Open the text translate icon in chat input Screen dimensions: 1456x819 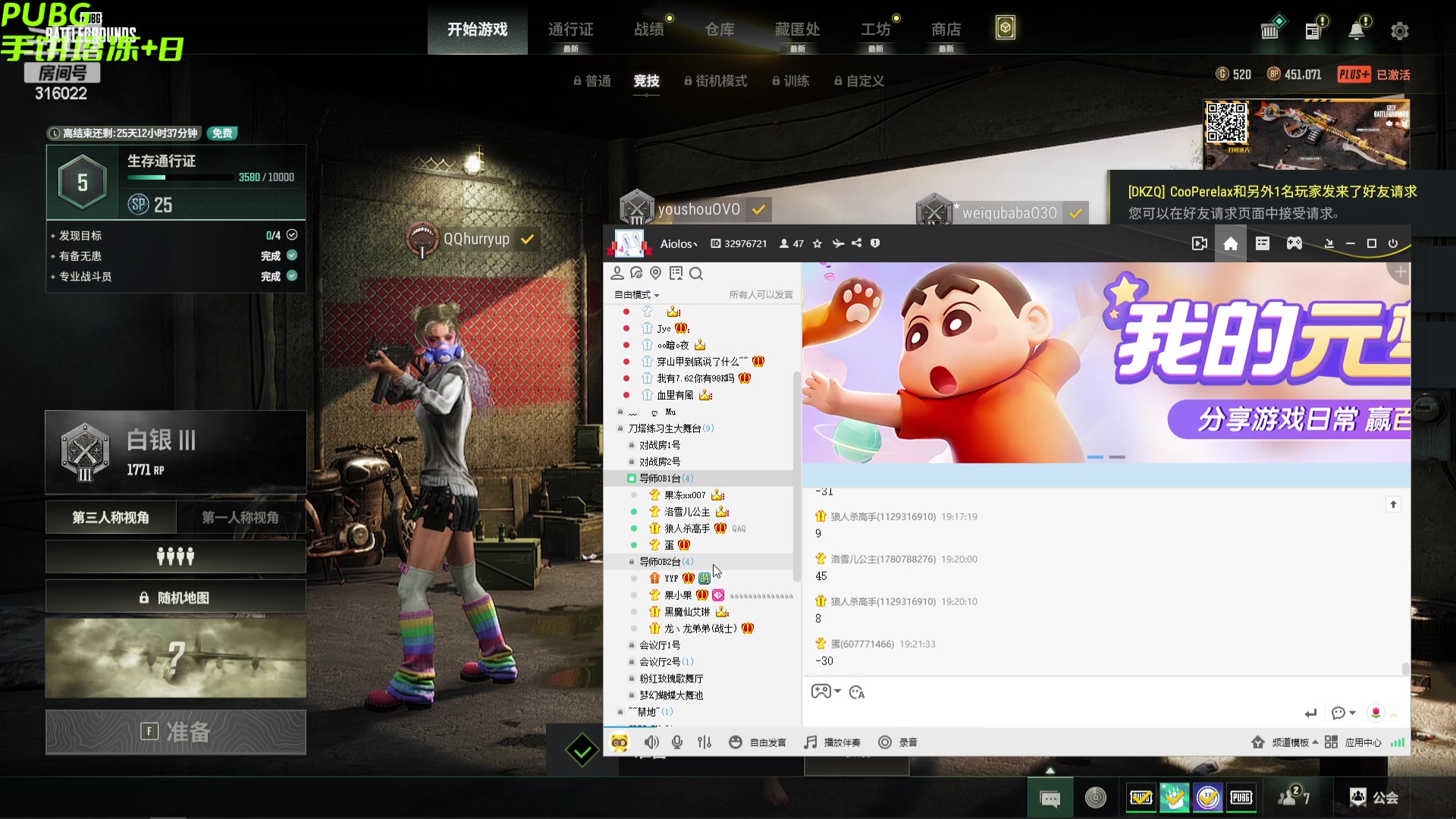click(x=857, y=692)
